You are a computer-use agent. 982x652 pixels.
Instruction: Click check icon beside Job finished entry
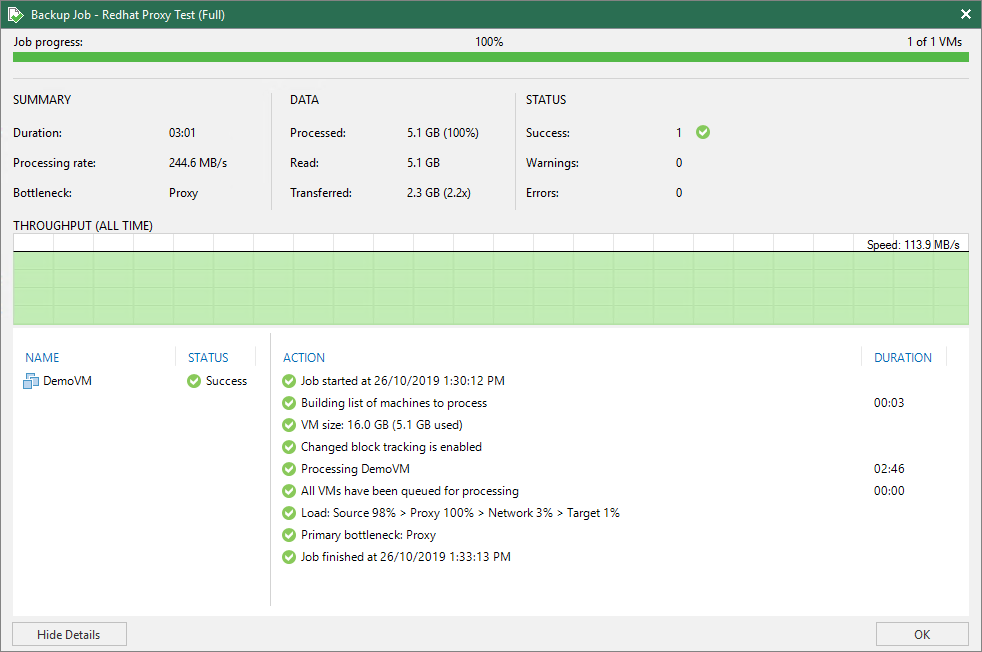[x=289, y=557]
